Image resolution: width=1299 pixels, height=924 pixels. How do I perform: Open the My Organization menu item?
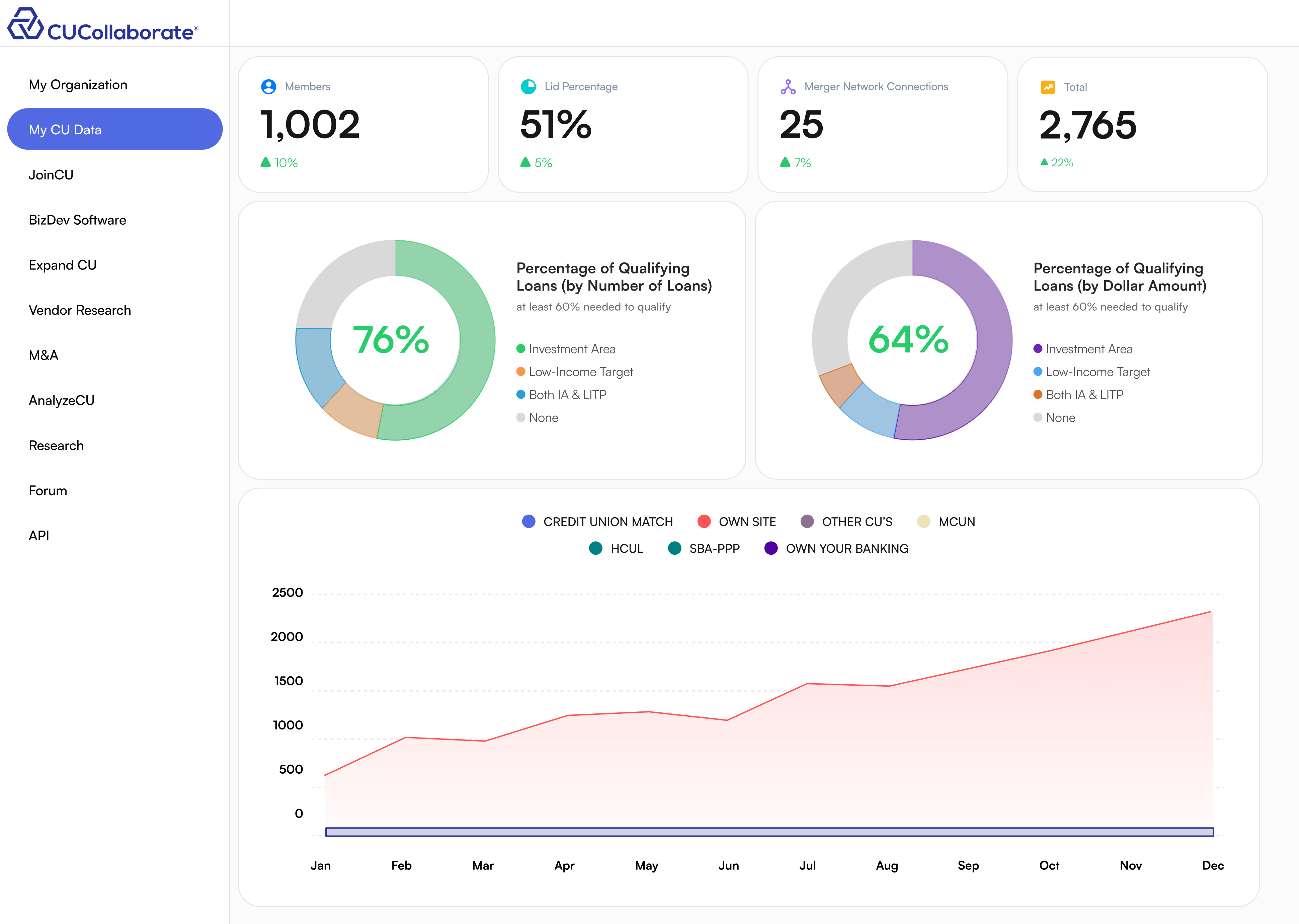click(78, 85)
